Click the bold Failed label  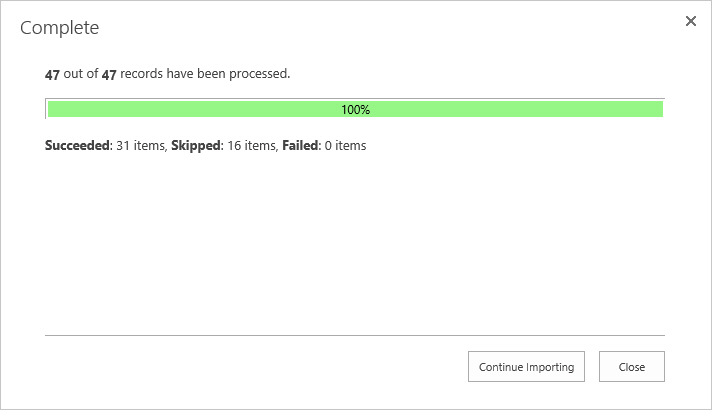pos(300,146)
